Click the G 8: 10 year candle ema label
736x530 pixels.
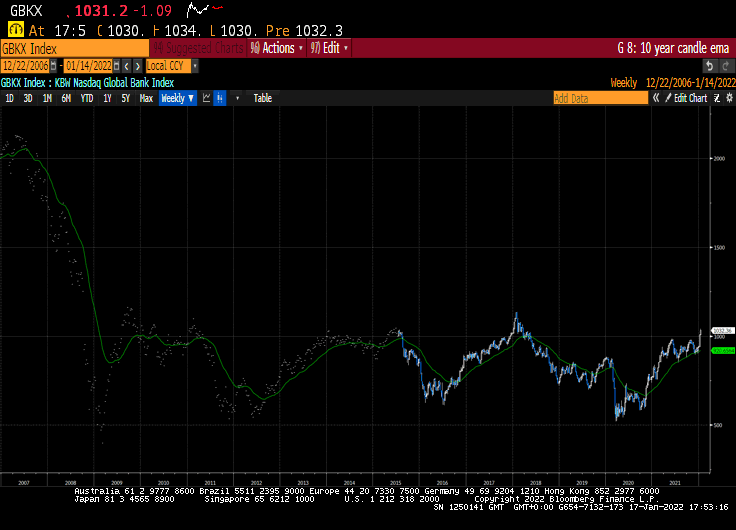(673, 48)
